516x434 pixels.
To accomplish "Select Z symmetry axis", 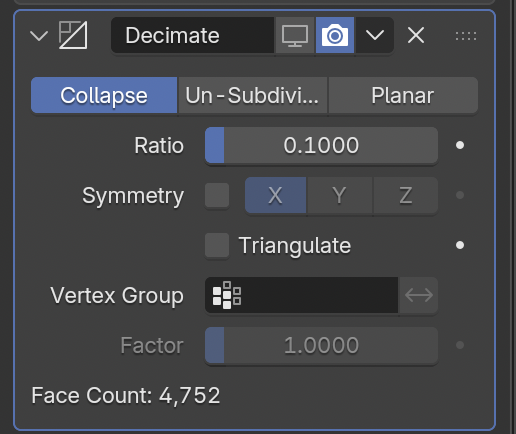I will (406, 195).
